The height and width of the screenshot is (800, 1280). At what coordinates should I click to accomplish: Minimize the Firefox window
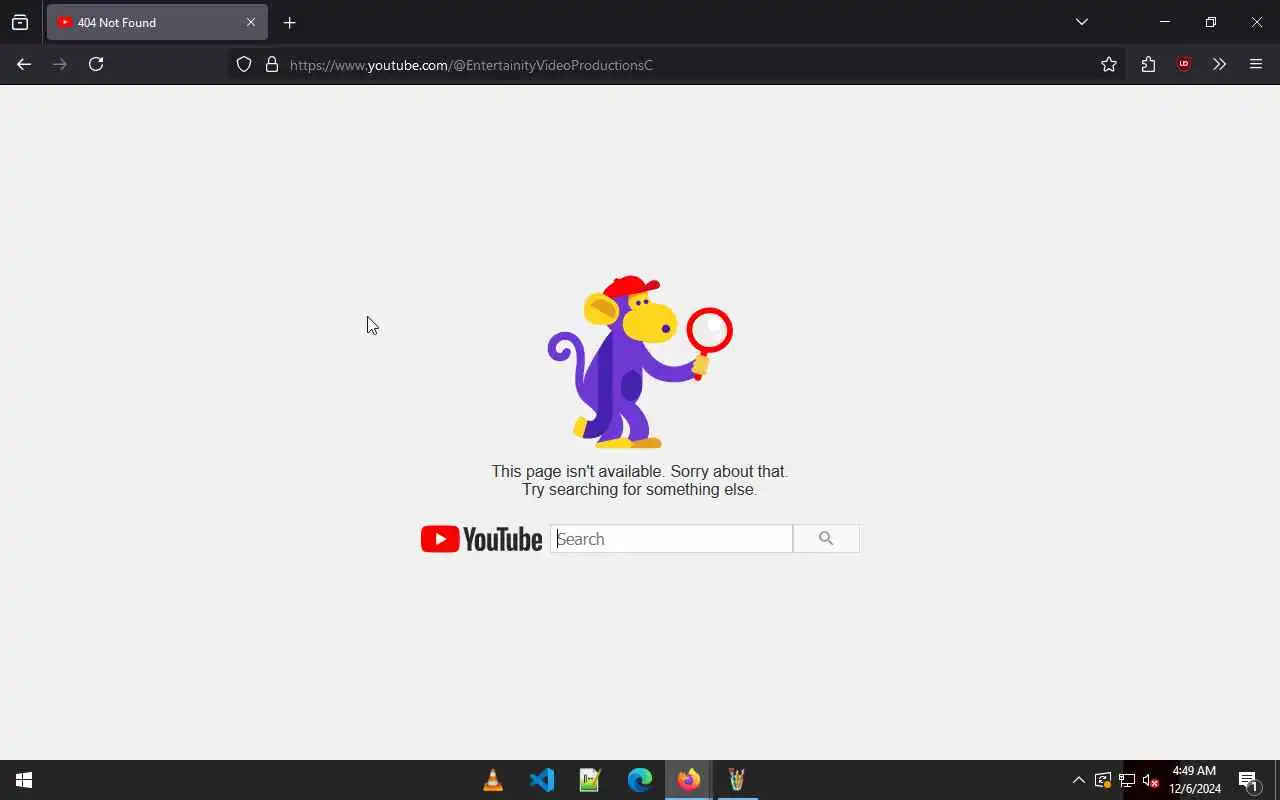(x=1165, y=22)
